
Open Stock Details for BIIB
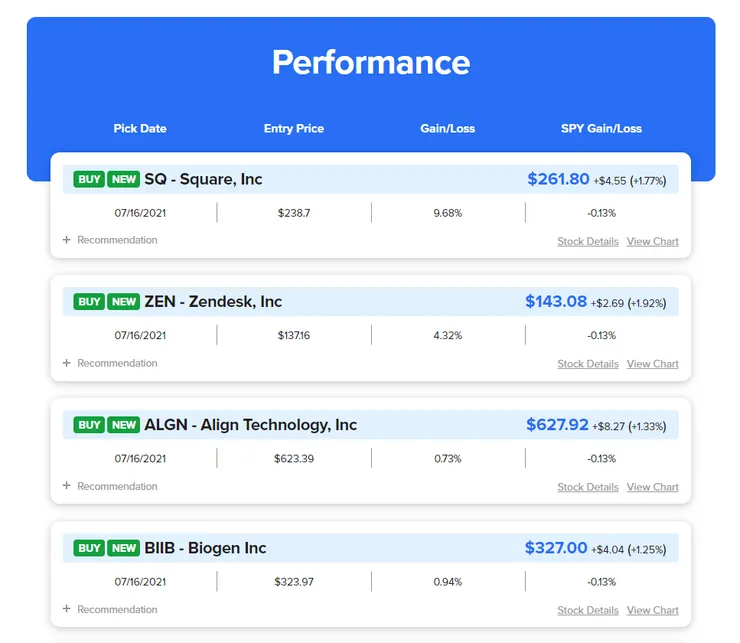588,610
